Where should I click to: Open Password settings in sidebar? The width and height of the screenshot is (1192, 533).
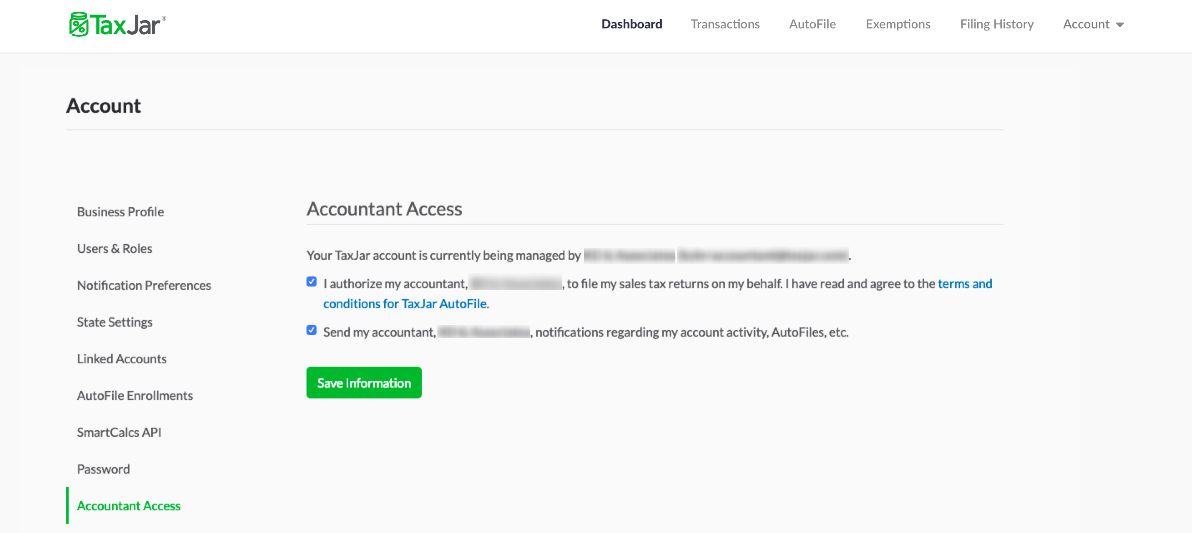click(103, 469)
